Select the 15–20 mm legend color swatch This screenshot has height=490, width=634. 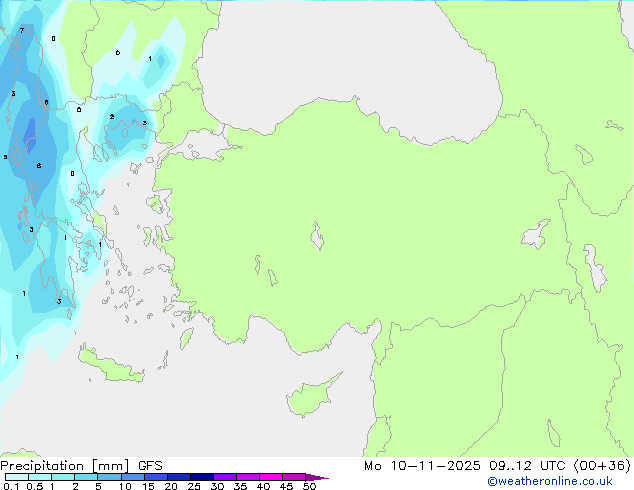[156, 477]
